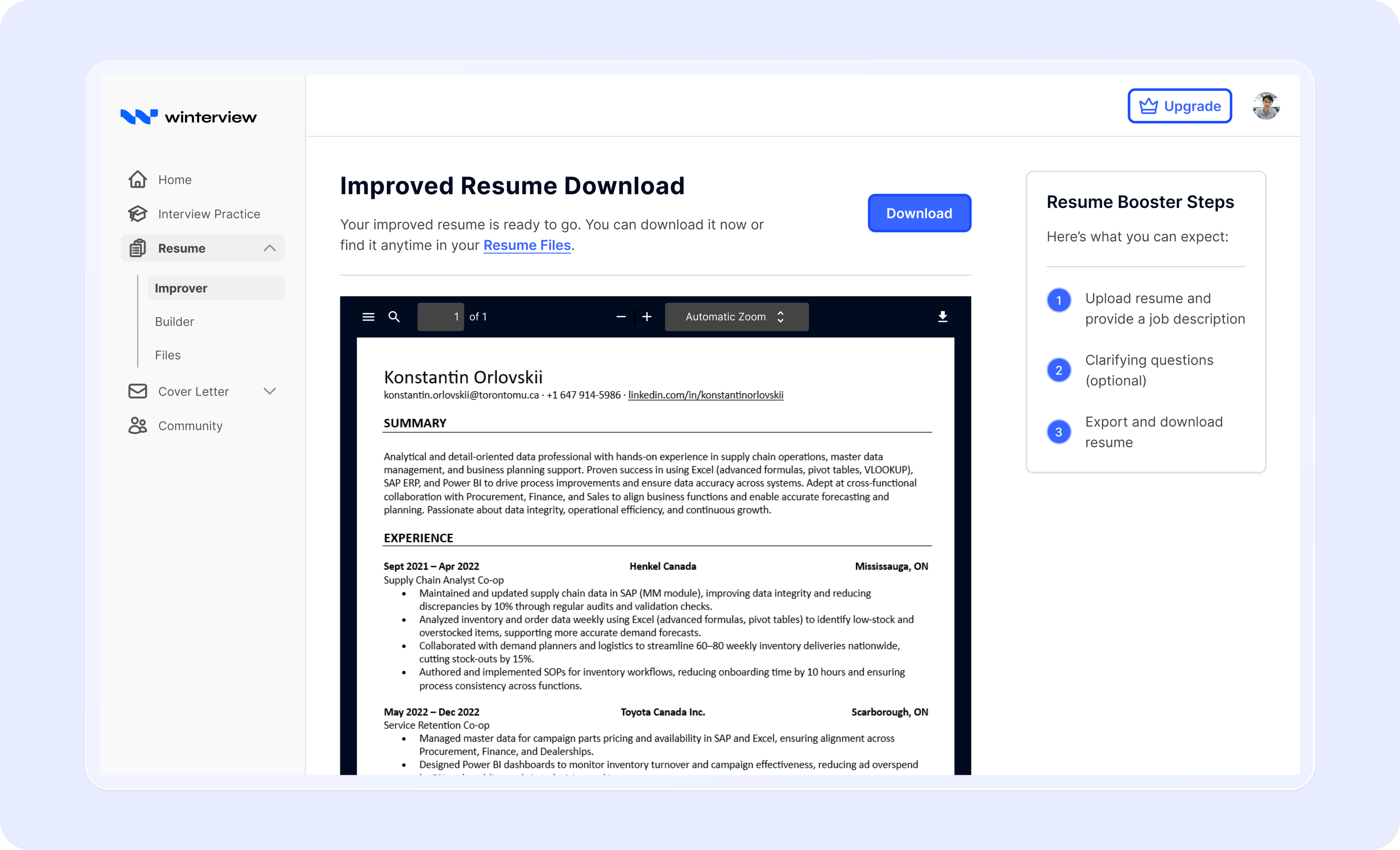
Task: Open Cover Letter in sidebar
Action: click(203, 391)
